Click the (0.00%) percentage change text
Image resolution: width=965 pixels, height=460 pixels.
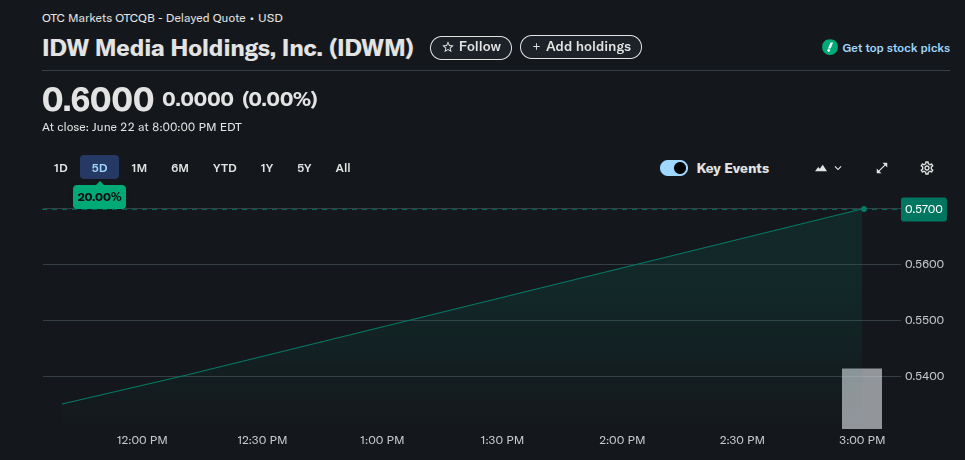(x=280, y=99)
